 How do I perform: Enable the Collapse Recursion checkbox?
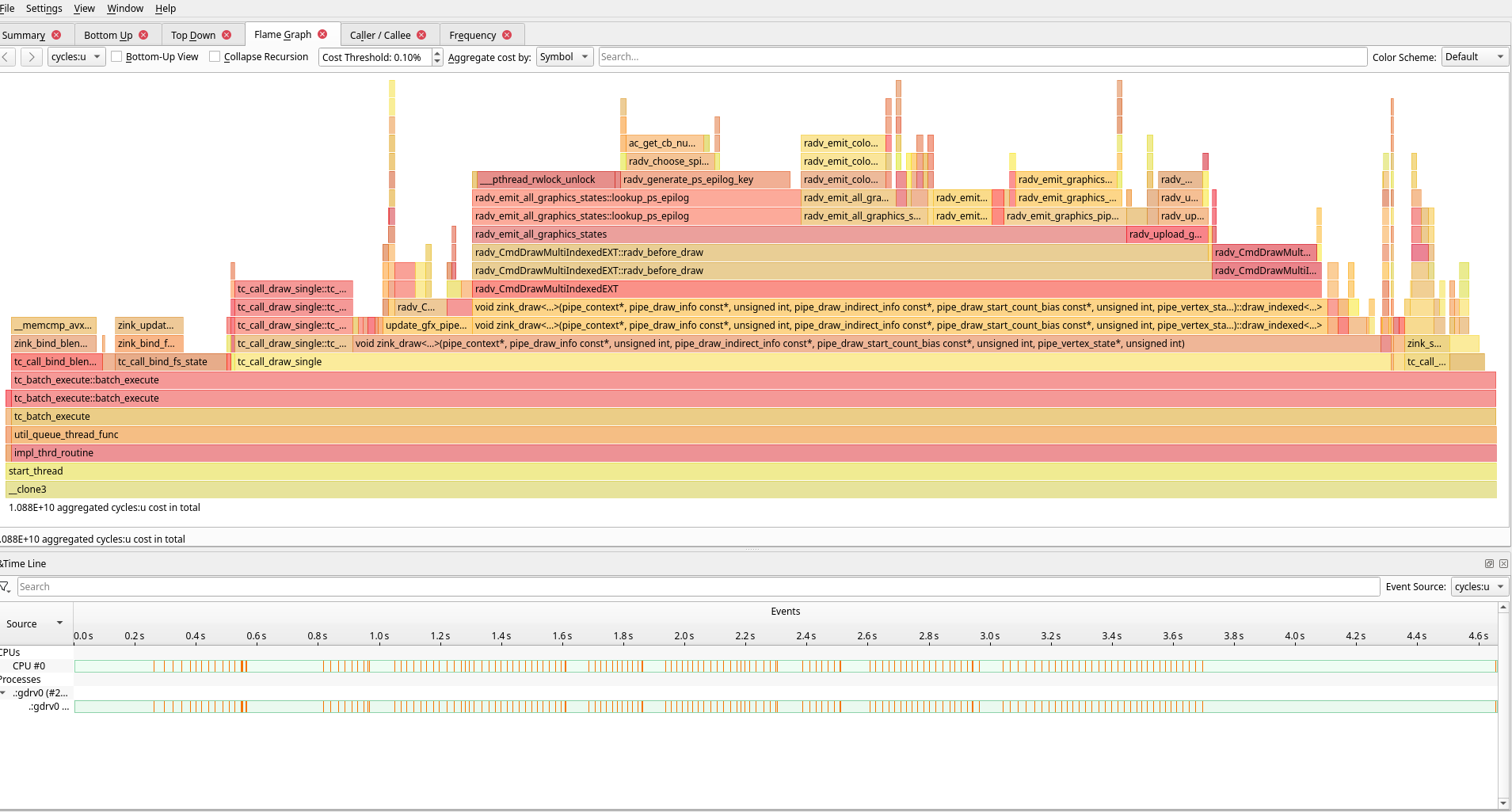[215, 57]
